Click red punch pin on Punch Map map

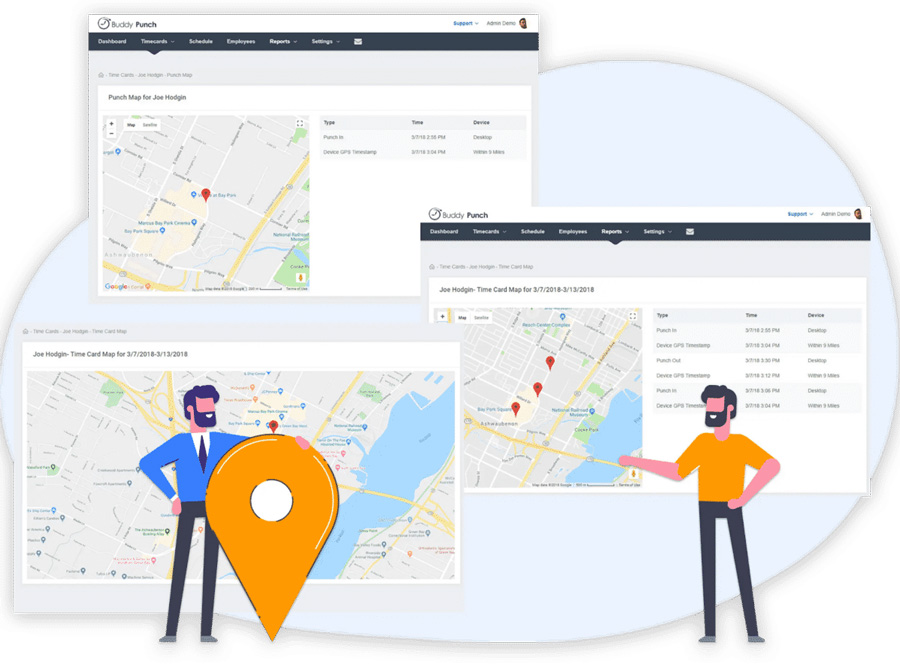point(206,194)
